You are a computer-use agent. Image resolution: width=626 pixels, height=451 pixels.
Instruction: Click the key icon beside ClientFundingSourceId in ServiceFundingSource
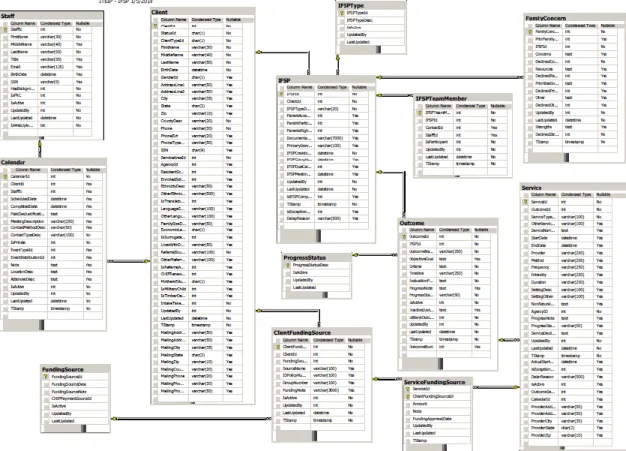tap(408, 396)
